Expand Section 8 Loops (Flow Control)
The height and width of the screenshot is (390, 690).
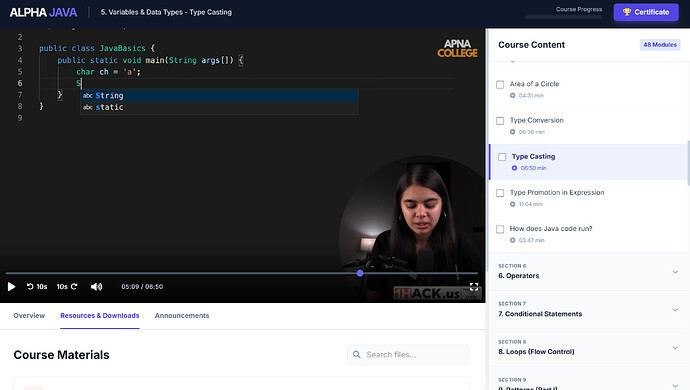click(x=588, y=347)
